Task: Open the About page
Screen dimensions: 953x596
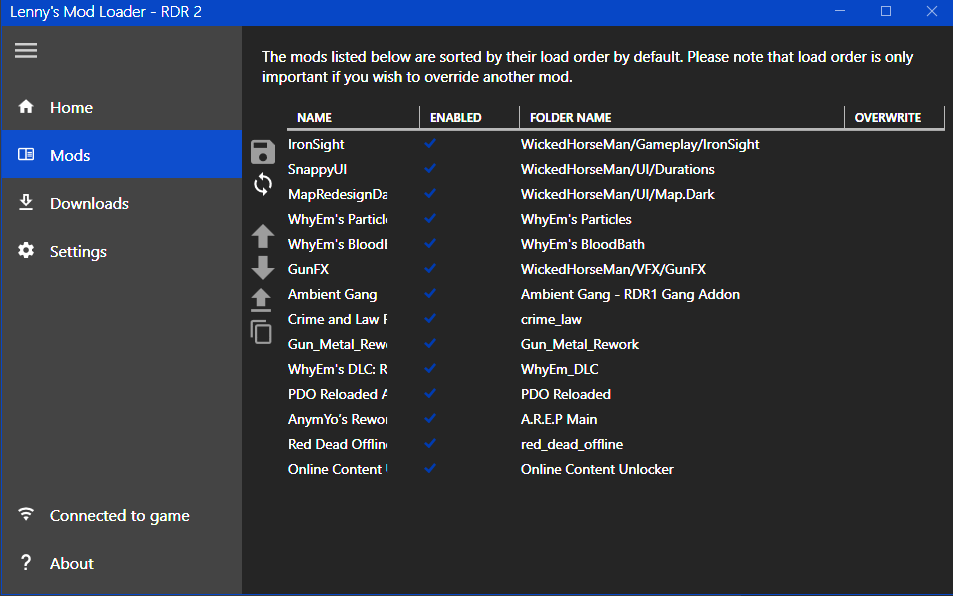Action: coord(122,563)
